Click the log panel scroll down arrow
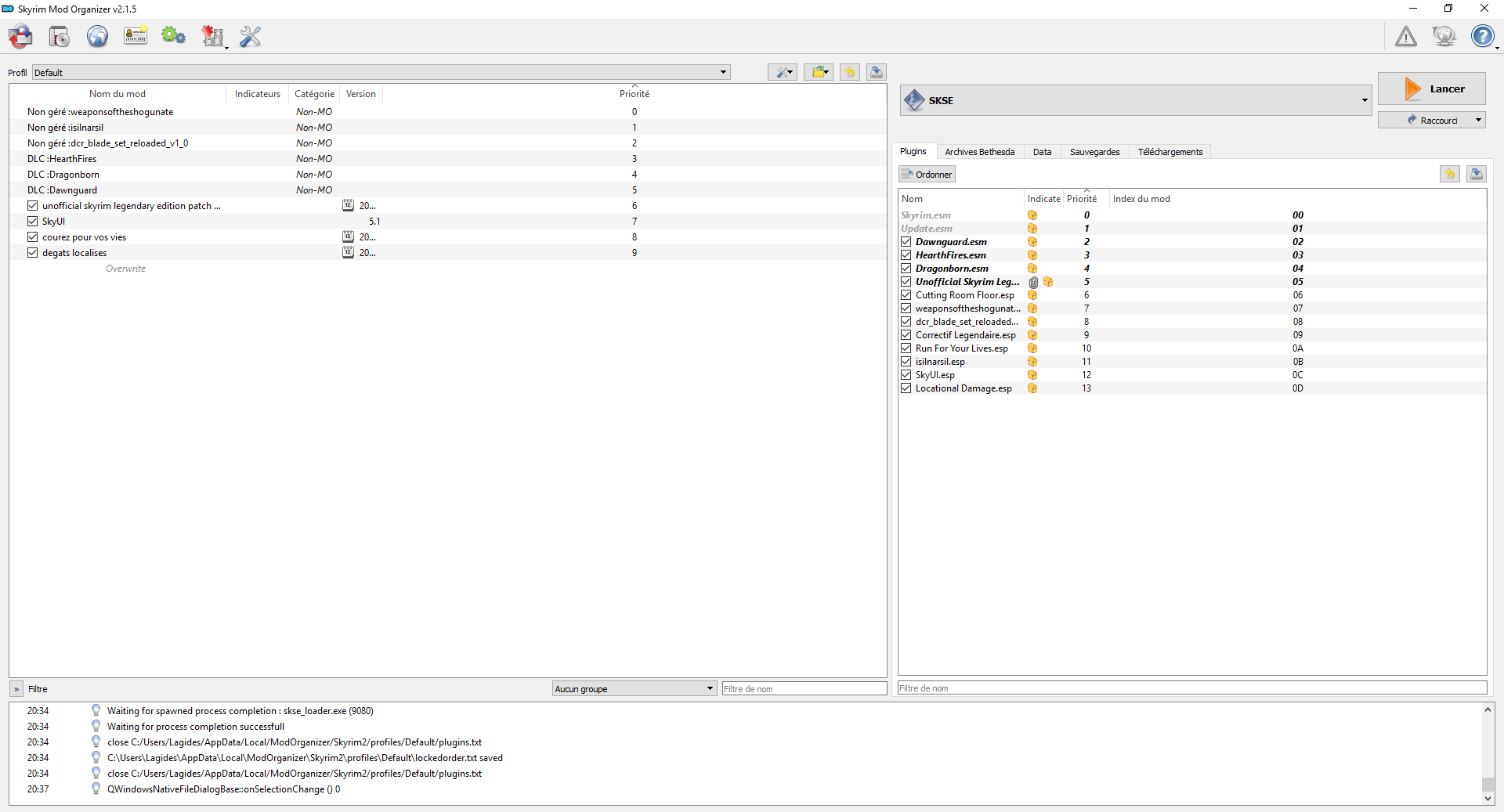 coord(1488,799)
